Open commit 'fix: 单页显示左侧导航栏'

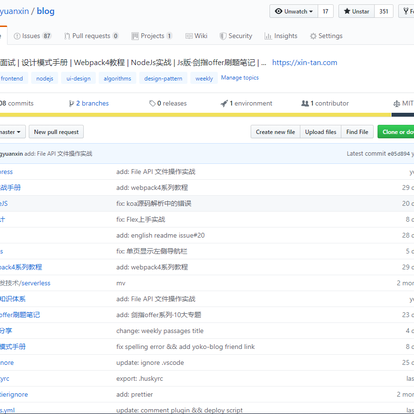(152, 251)
